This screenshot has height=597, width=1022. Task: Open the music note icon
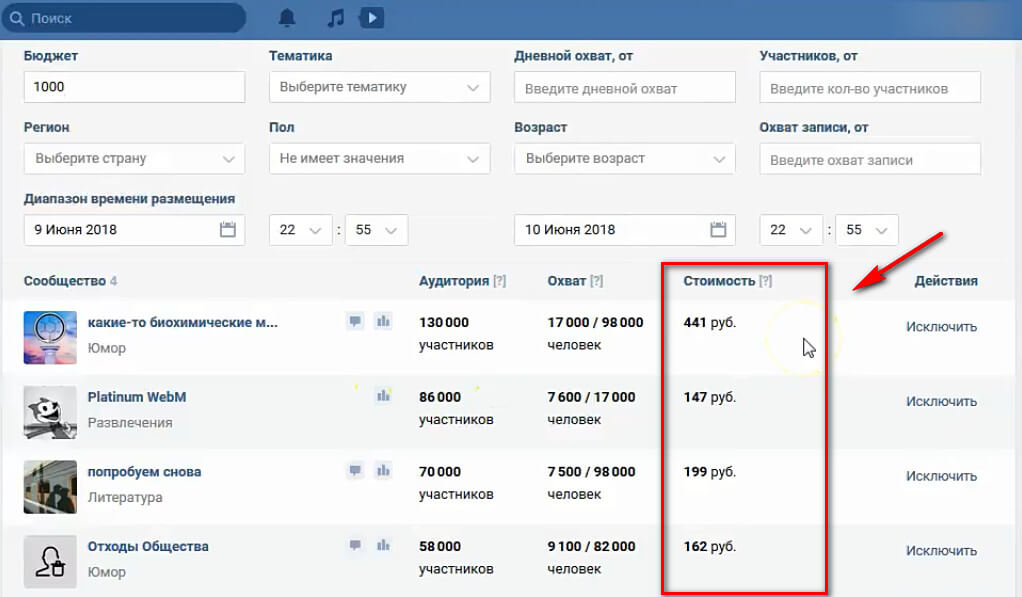tap(336, 18)
